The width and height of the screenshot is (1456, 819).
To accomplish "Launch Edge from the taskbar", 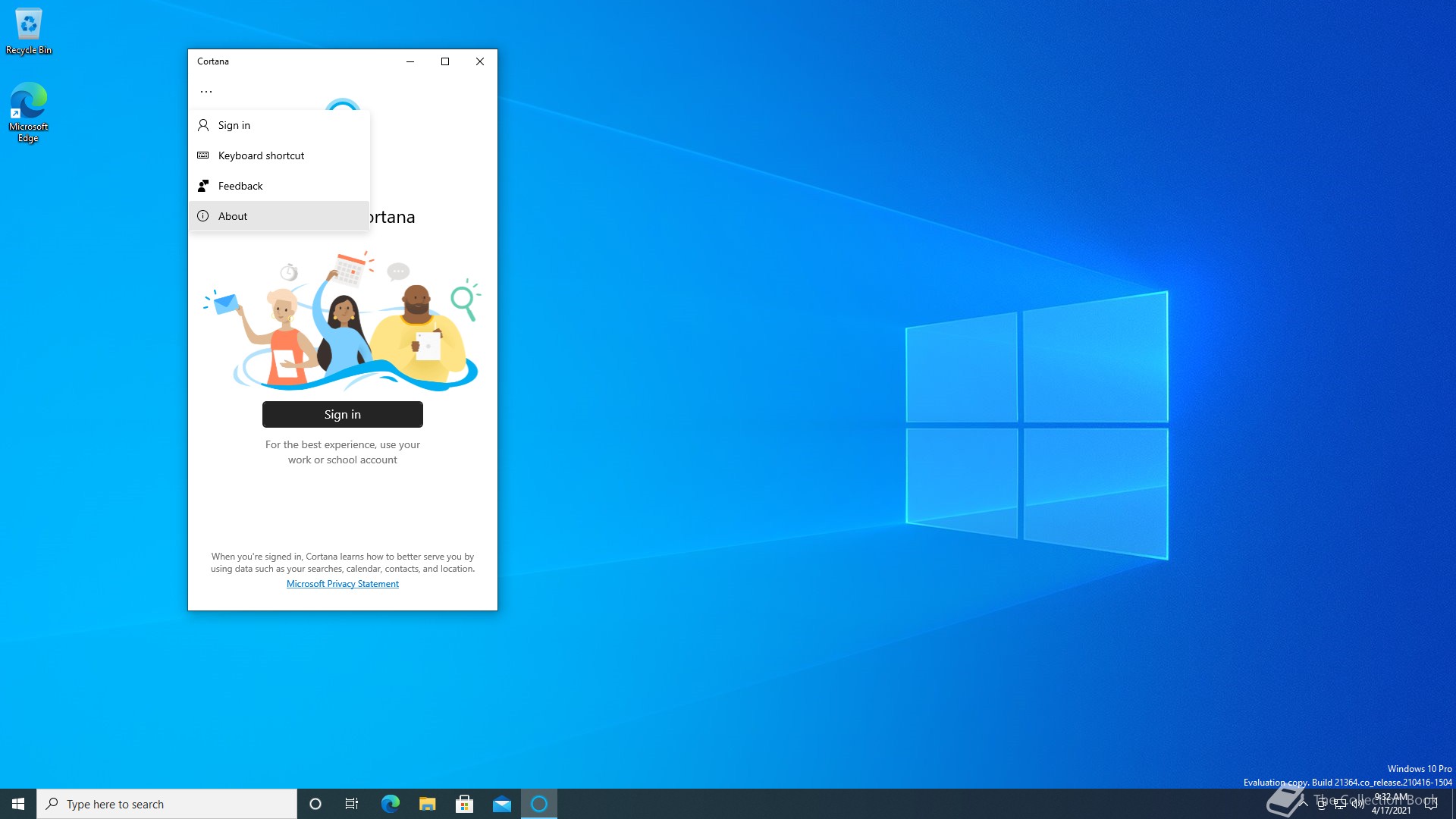I will [x=390, y=804].
